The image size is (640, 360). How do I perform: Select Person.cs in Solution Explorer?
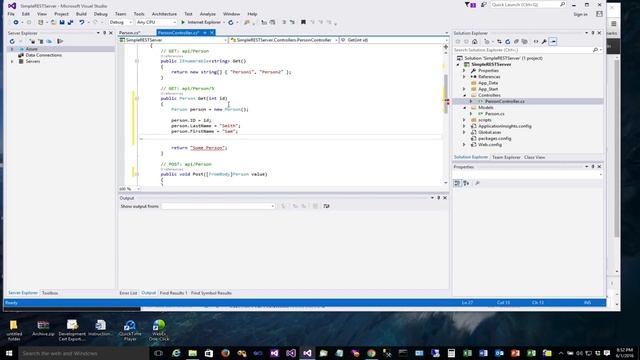pos(495,114)
